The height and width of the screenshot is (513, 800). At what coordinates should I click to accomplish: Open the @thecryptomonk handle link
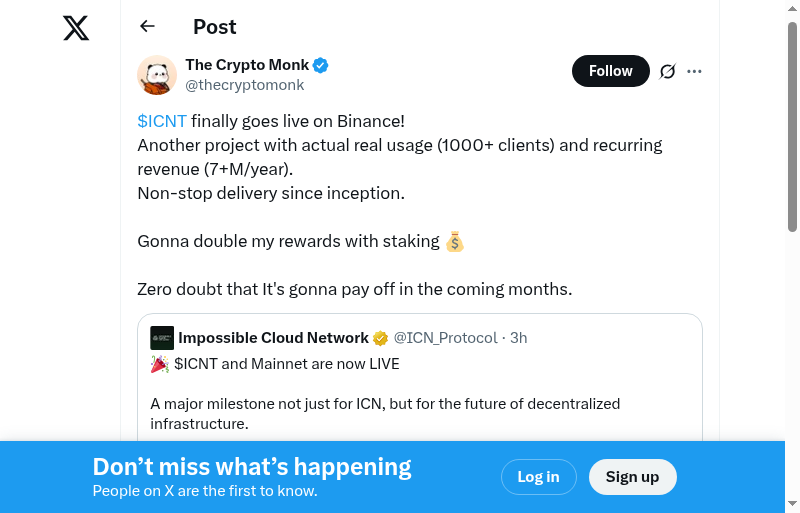tap(245, 85)
